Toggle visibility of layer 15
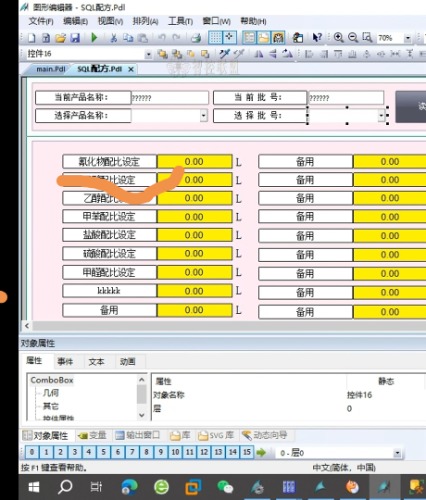This screenshot has height=500, width=426. point(247,452)
